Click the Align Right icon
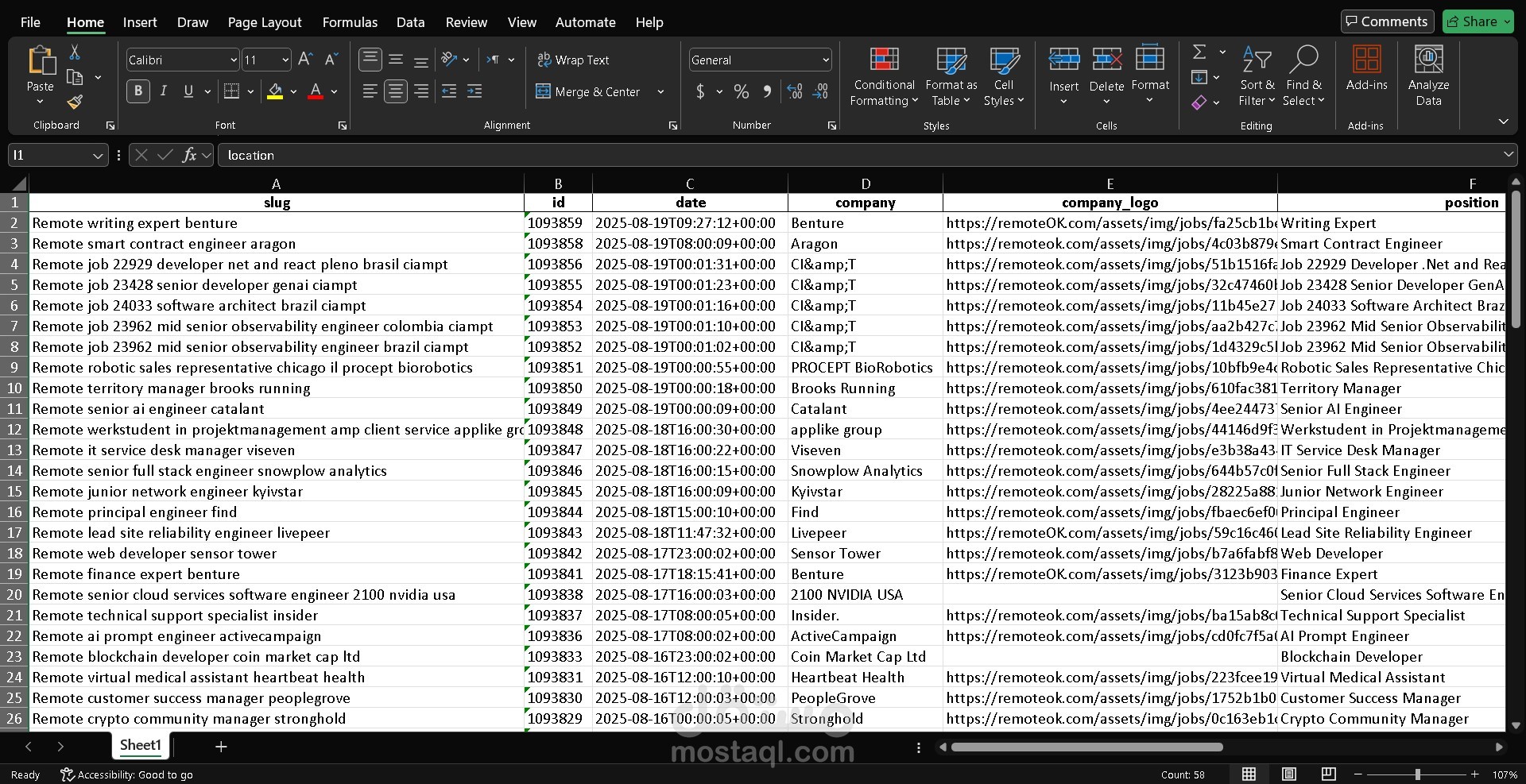 421,91
